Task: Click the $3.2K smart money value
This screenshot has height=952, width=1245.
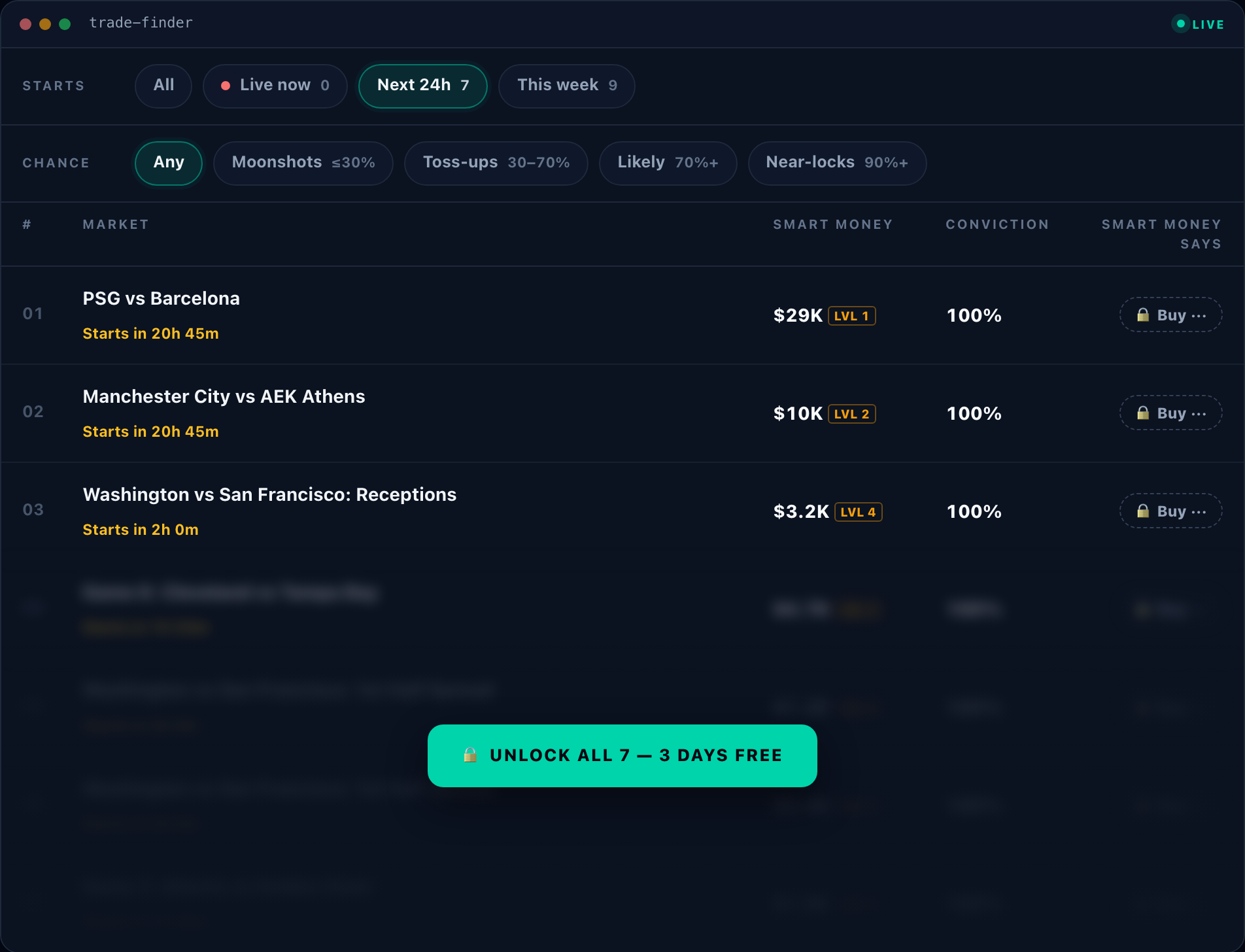Action: pyautogui.click(x=801, y=512)
